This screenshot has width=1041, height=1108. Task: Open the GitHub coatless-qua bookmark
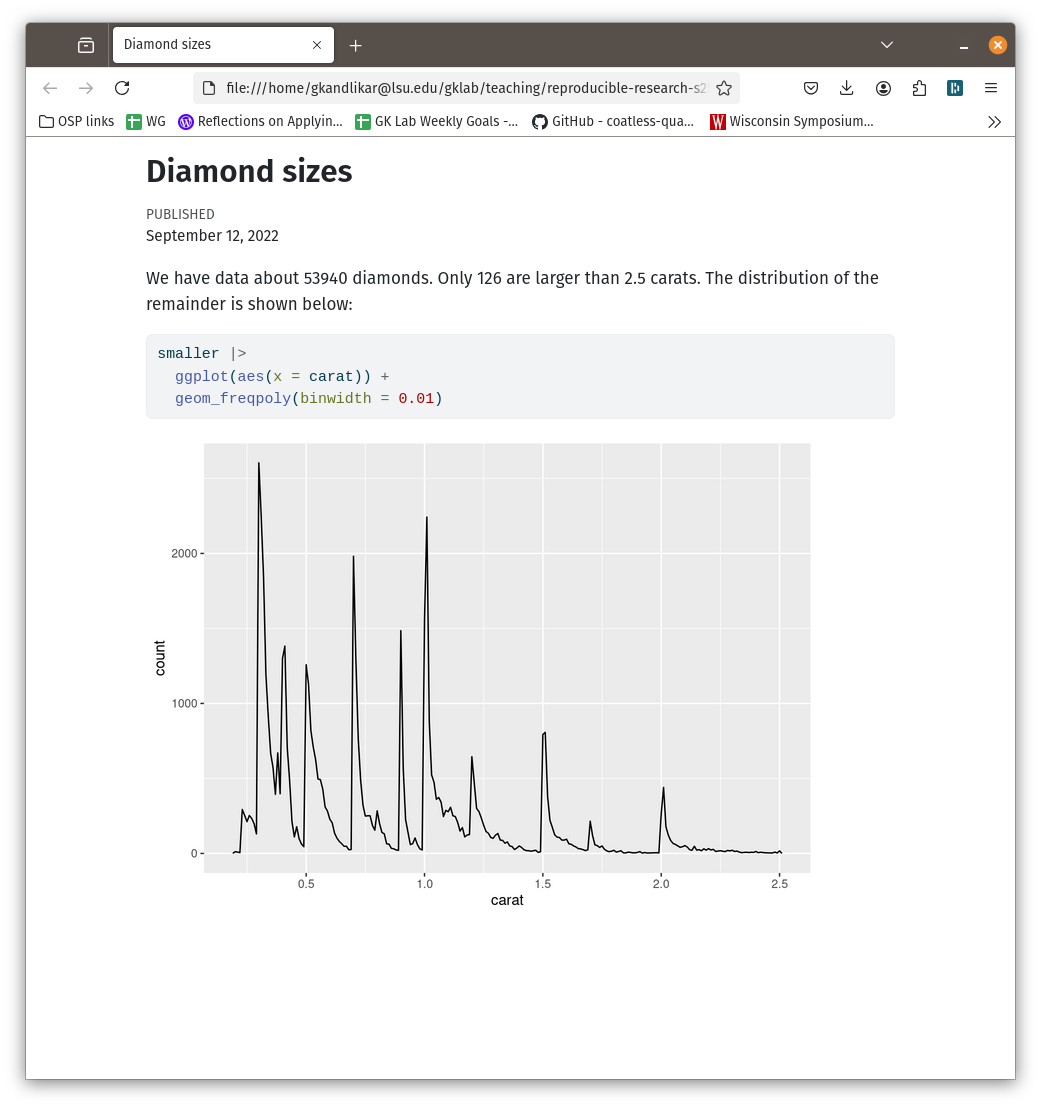(612, 122)
